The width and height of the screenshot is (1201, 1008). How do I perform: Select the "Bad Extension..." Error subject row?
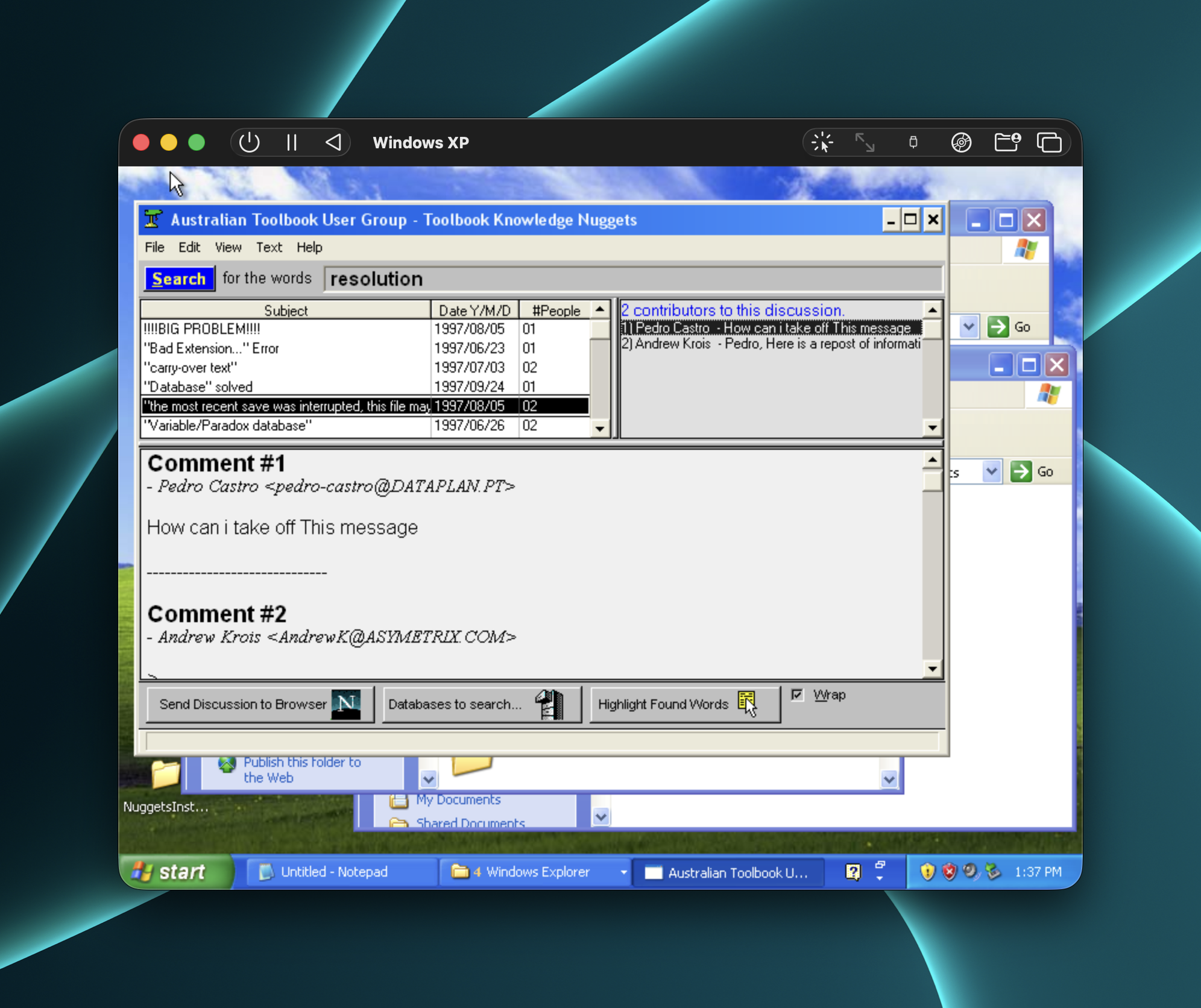tap(365, 348)
